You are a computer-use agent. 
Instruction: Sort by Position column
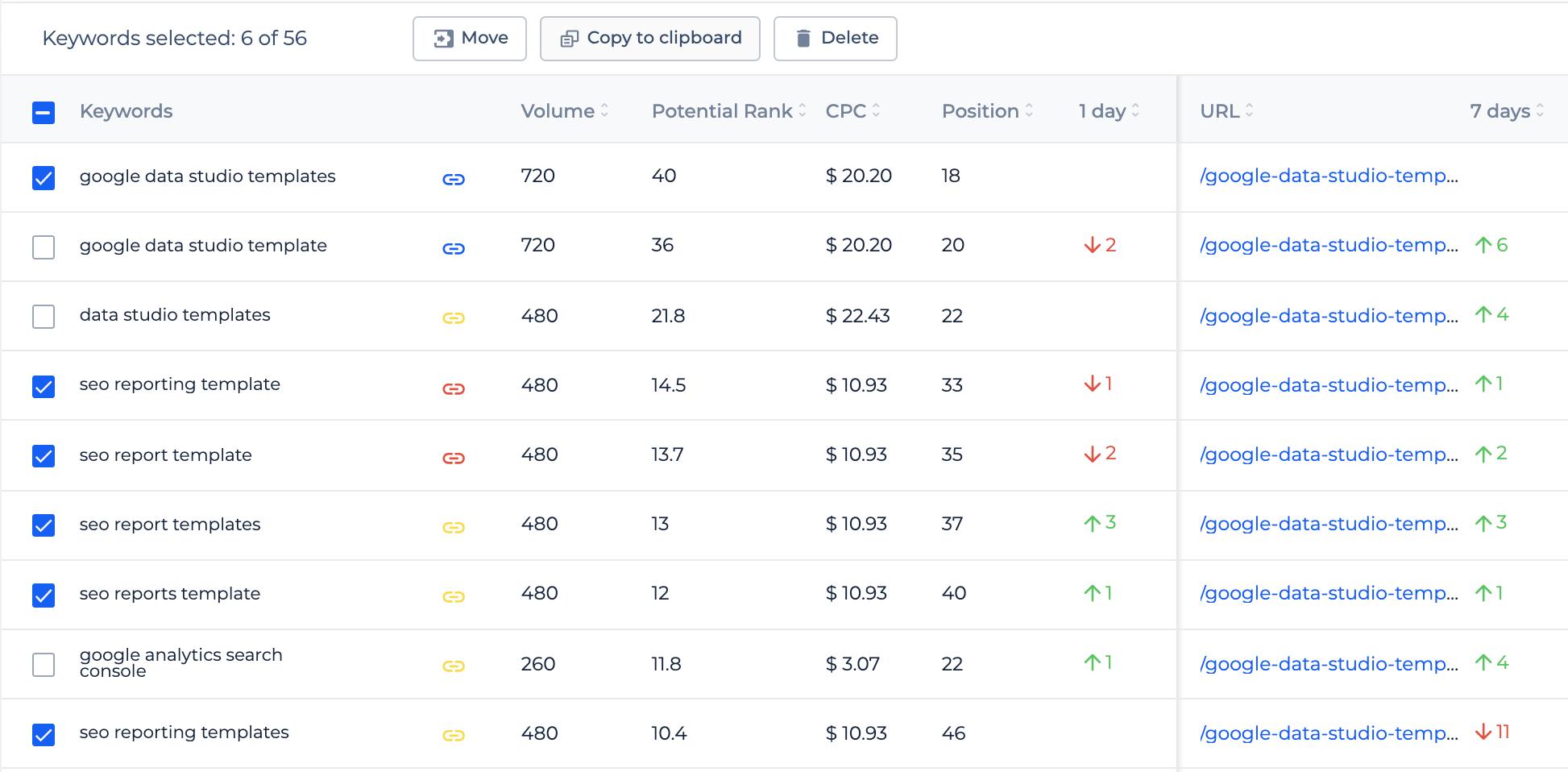[x=987, y=111]
